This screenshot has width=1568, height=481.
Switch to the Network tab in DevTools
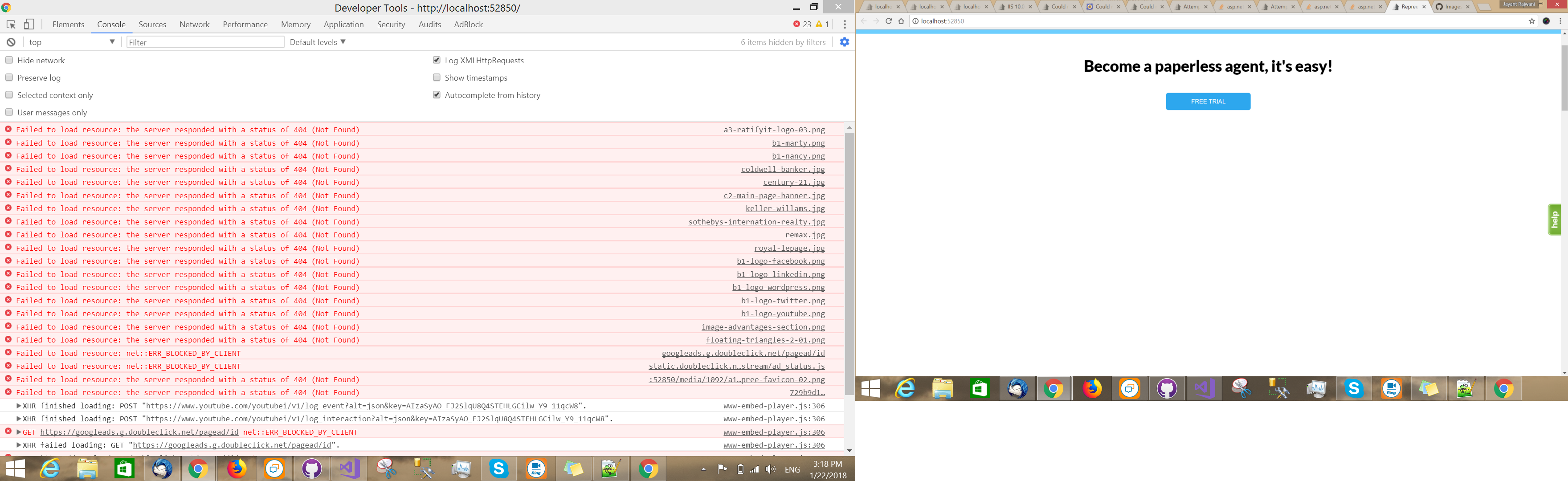click(194, 24)
